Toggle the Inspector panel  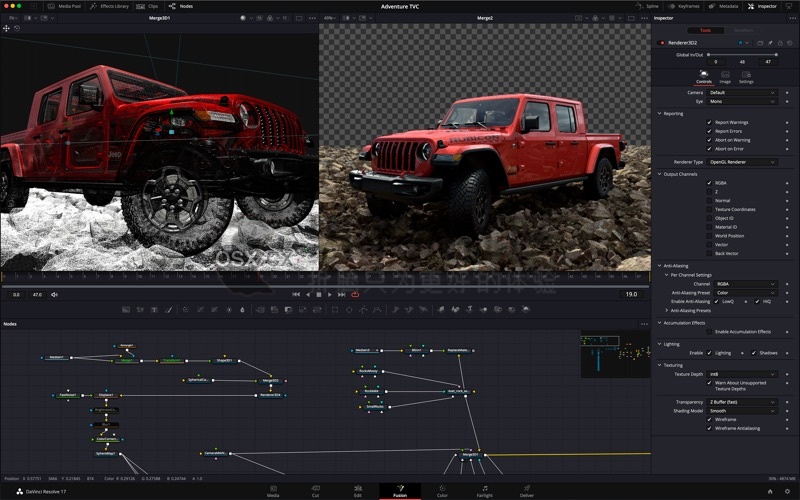762,6
